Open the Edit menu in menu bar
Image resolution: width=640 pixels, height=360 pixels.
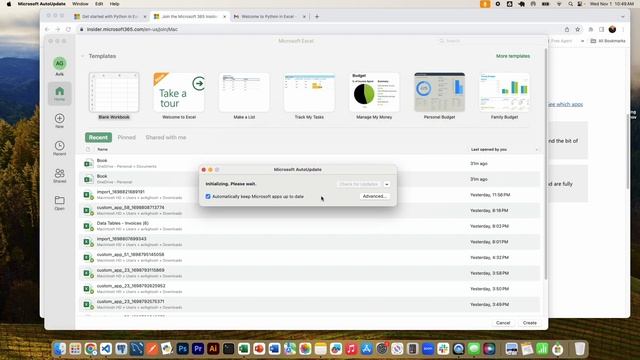tap(99, 4)
